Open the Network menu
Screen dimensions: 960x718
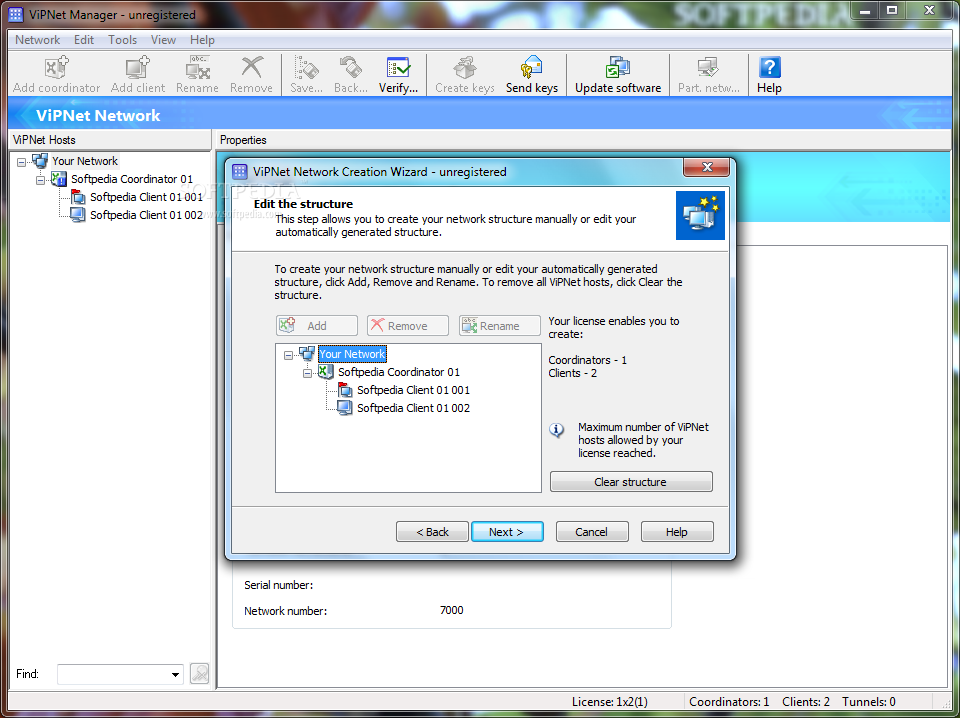pos(37,40)
